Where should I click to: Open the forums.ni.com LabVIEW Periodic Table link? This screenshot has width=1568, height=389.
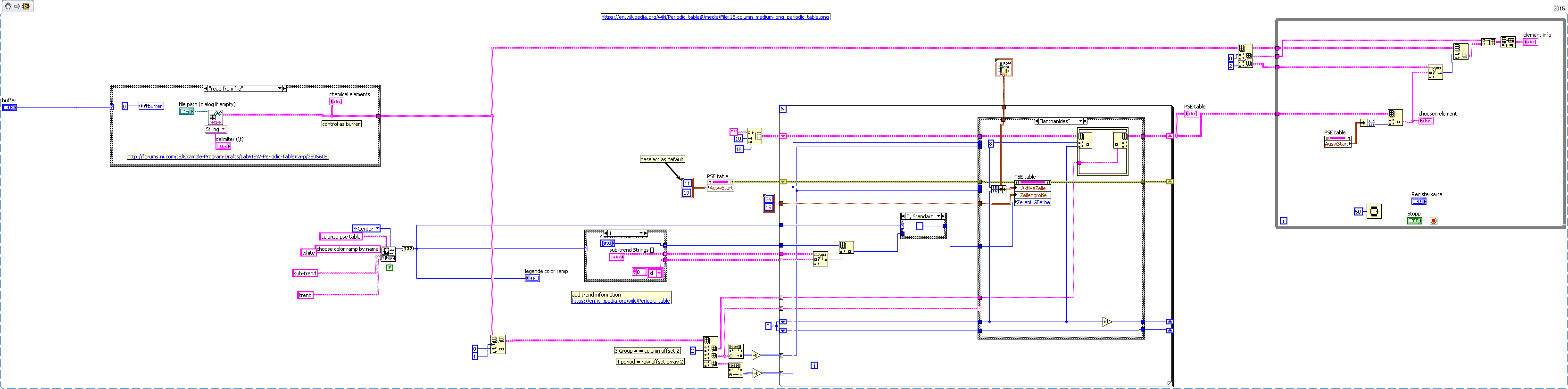[x=228, y=157]
